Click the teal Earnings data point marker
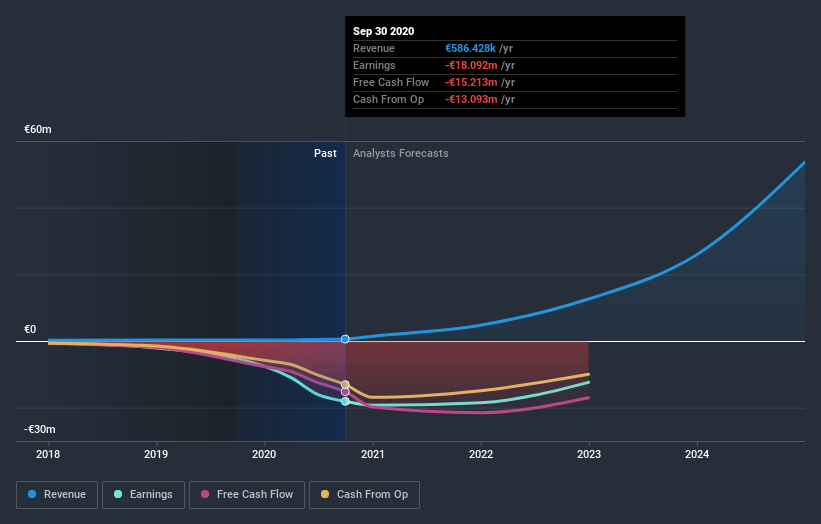Viewport: 821px width, 524px height. pyautogui.click(x=345, y=402)
